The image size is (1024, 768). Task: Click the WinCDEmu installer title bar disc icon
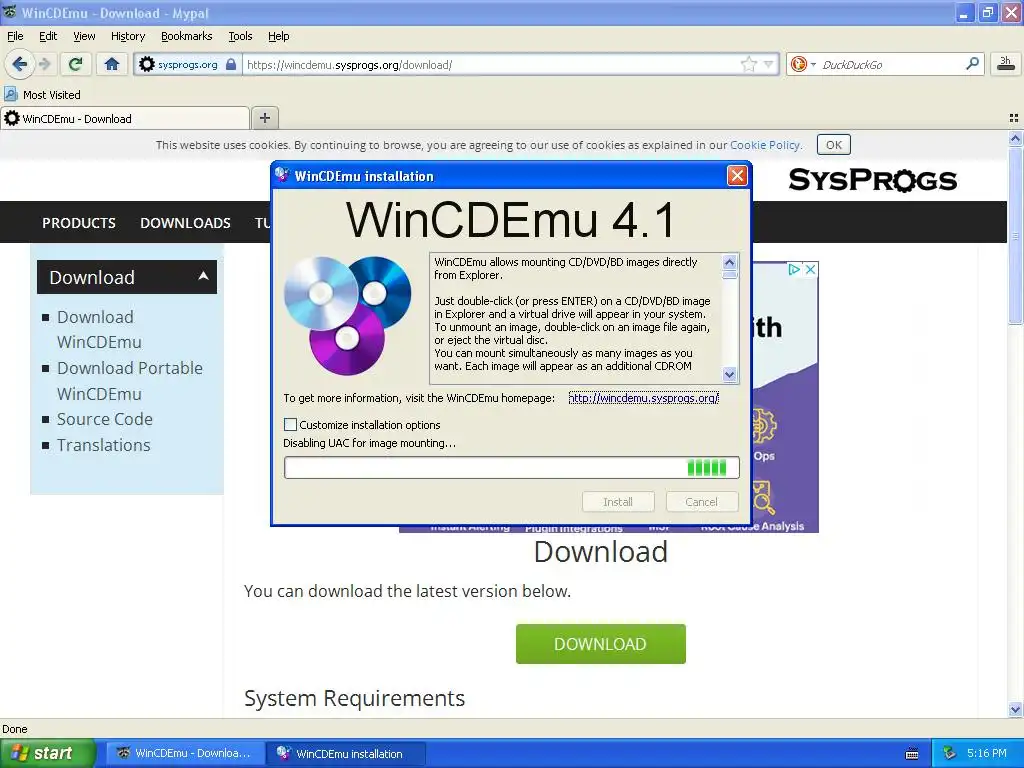pyautogui.click(x=282, y=175)
